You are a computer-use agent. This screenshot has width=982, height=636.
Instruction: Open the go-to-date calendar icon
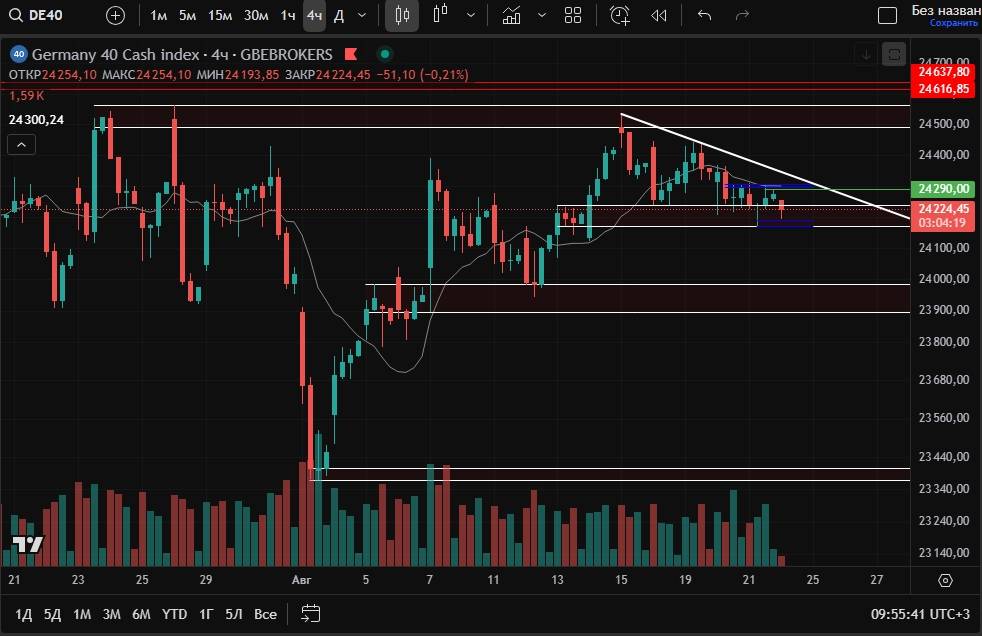pyautogui.click(x=310, y=613)
